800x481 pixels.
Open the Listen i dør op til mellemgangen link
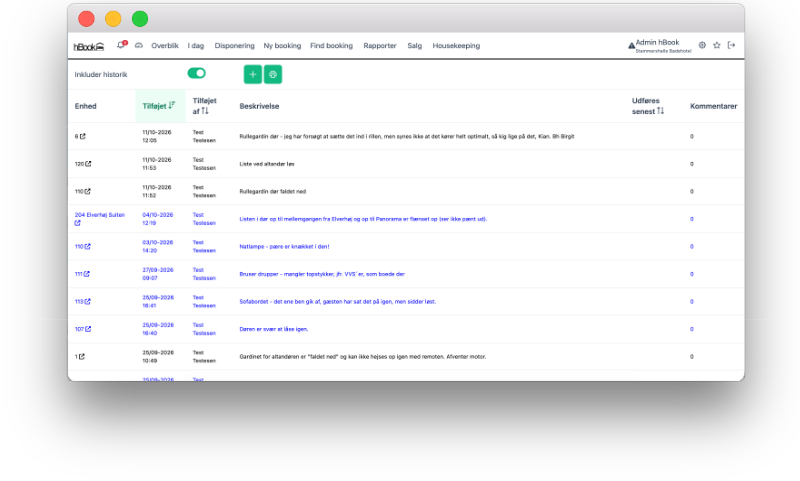tap(363, 219)
